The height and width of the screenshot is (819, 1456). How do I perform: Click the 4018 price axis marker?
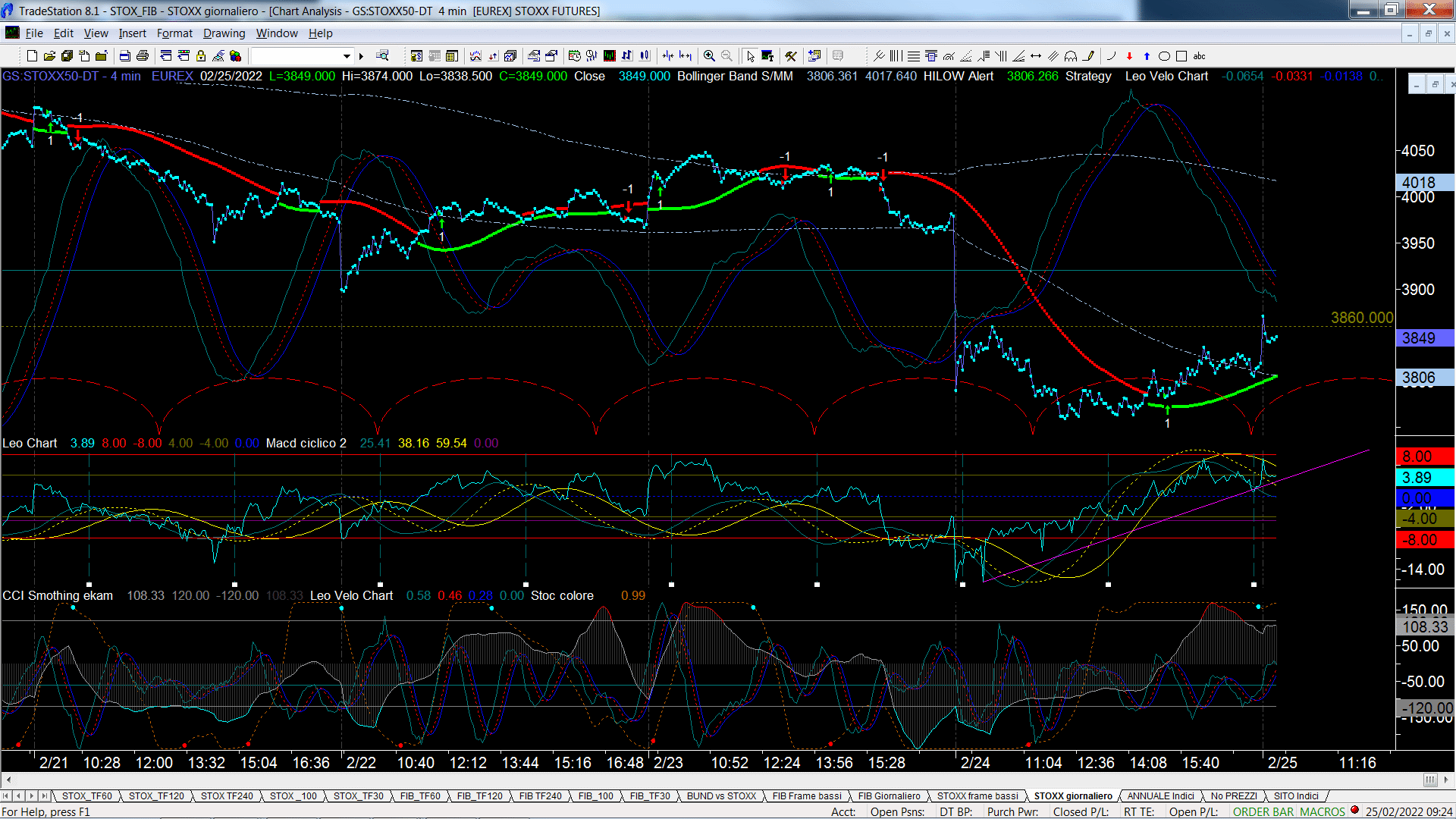click(x=1424, y=183)
